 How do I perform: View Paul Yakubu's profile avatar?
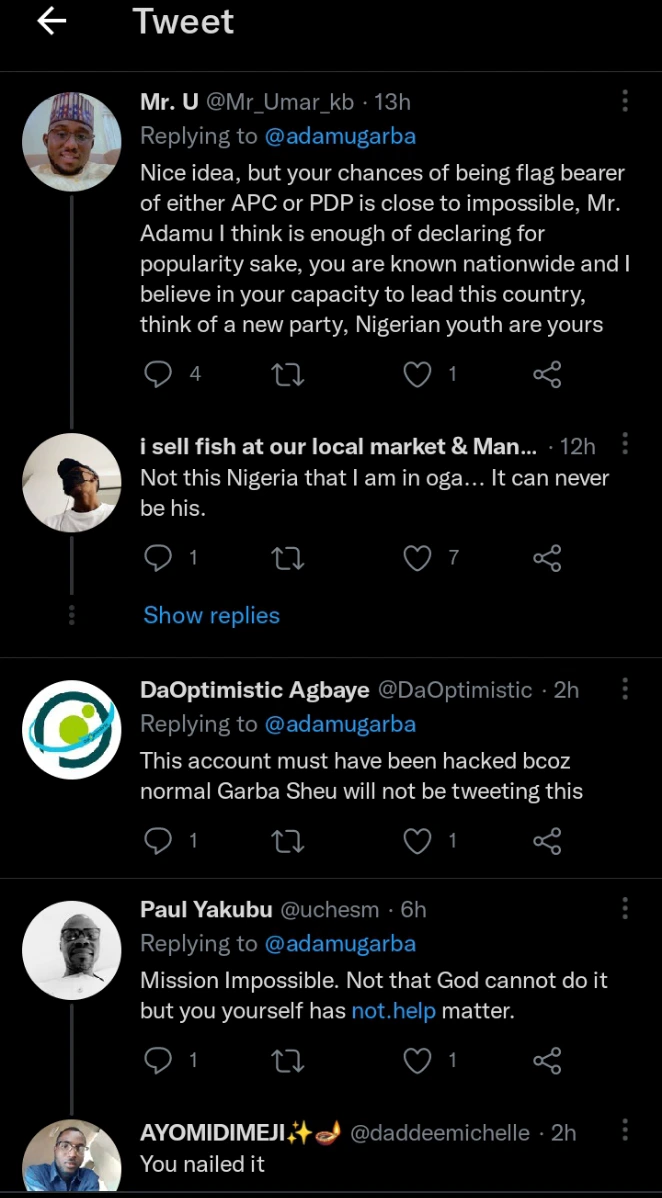click(x=71, y=949)
